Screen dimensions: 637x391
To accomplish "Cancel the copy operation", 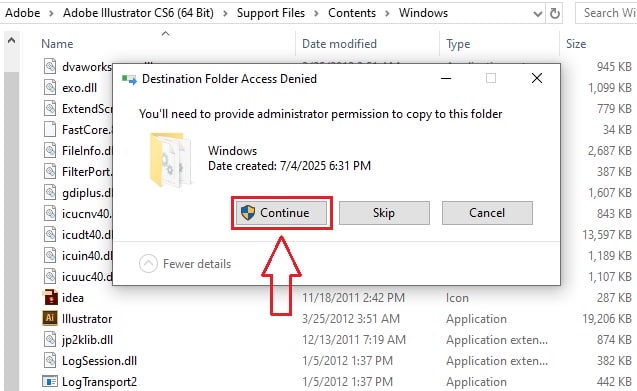I will (x=487, y=213).
